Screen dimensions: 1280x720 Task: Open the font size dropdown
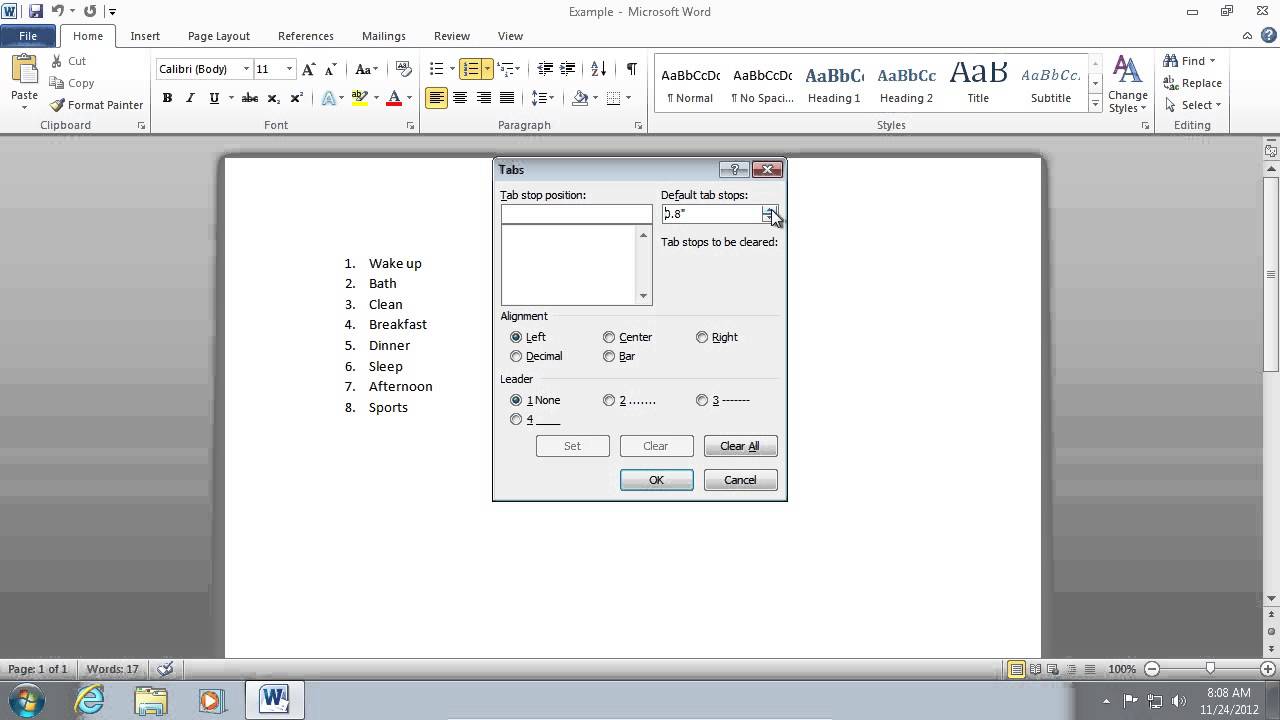(x=289, y=69)
